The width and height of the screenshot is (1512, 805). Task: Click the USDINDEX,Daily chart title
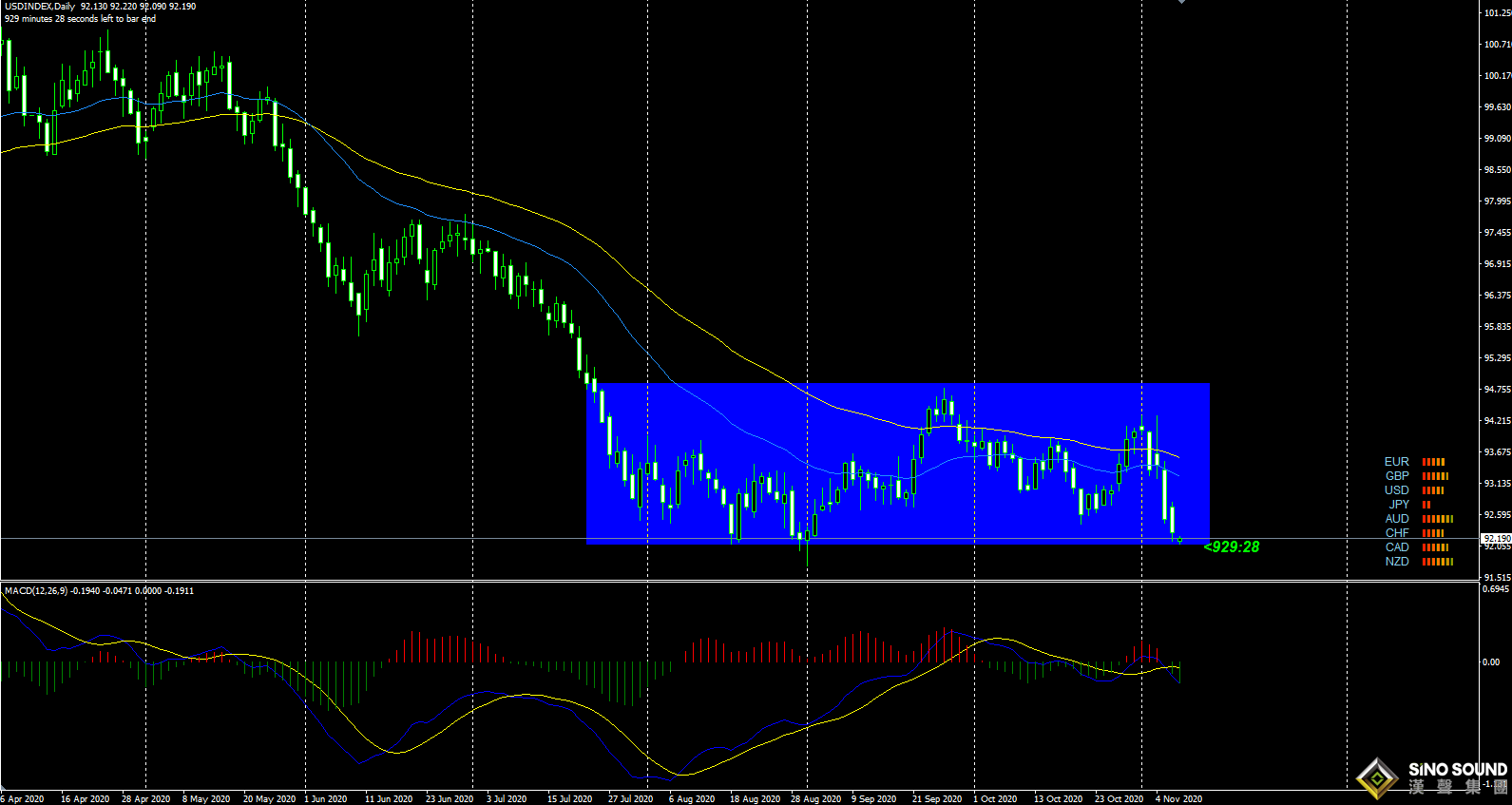click(40, 7)
